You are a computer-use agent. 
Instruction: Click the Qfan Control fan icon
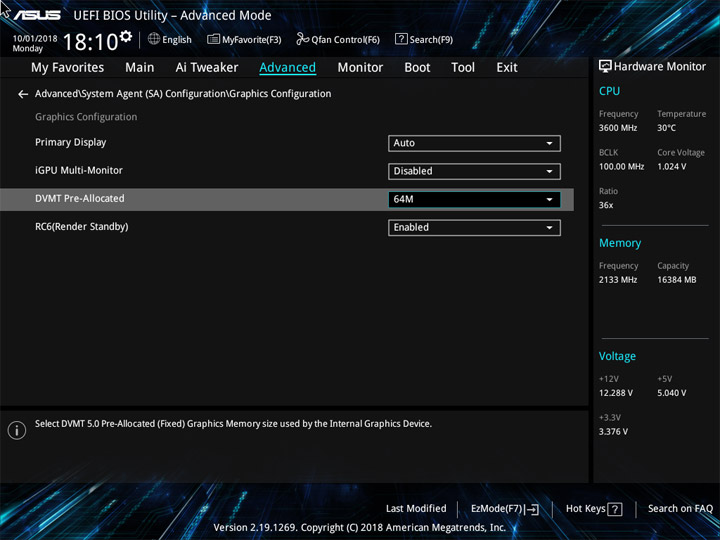click(x=302, y=39)
